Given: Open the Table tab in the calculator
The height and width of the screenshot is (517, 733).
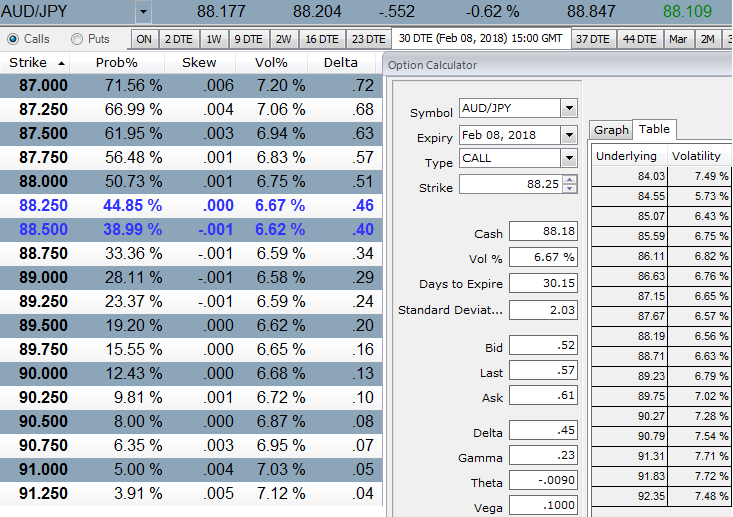Looking at the screenshot, I should (654, 129).
